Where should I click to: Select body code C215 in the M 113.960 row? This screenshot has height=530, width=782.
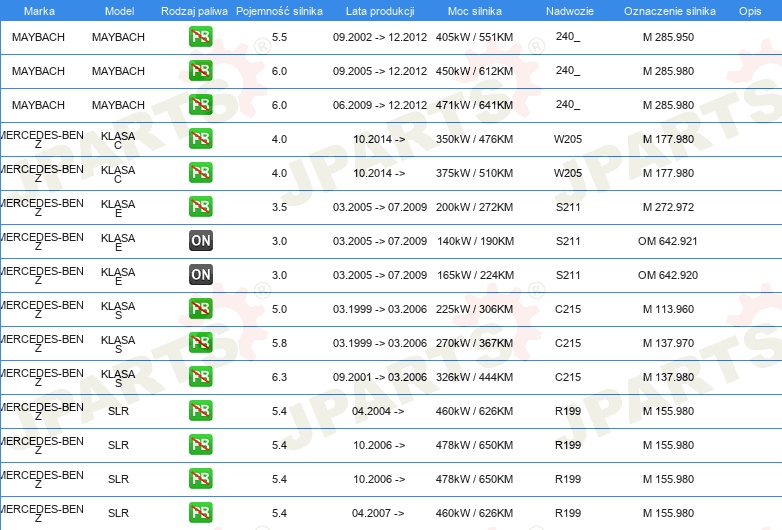click(x=568, y=309)
